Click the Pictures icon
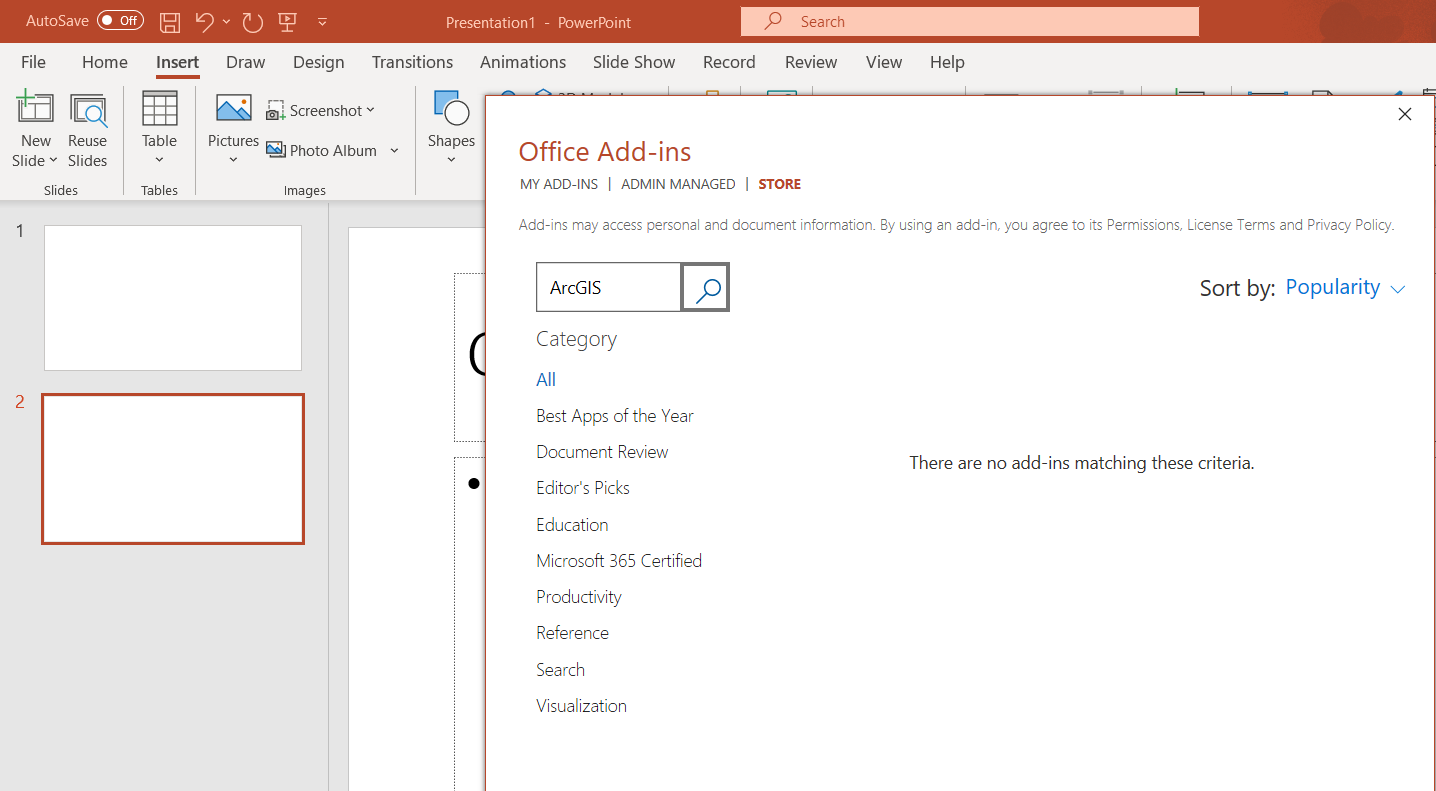 click(x=234, y=110)
